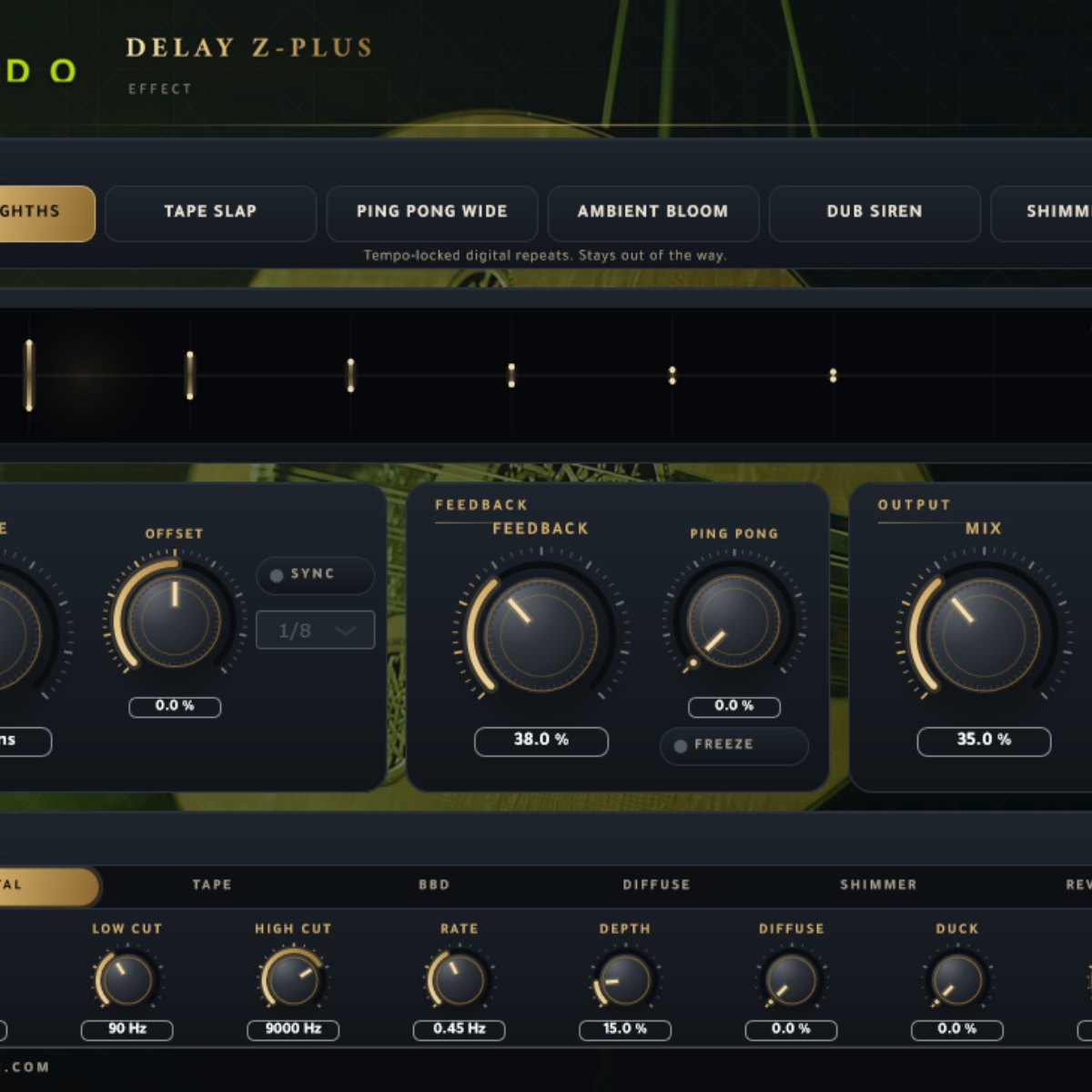
Task: Edit the 38.0 % feedback value field
Action: pyautogui.click(x=541, y=741)
